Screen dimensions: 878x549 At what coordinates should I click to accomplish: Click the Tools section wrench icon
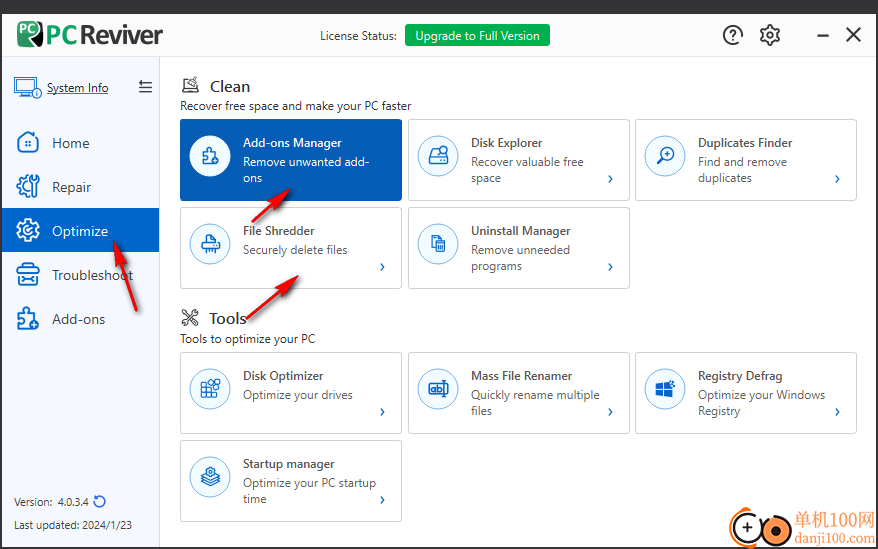pyautogui.click(x=190, y=318)
